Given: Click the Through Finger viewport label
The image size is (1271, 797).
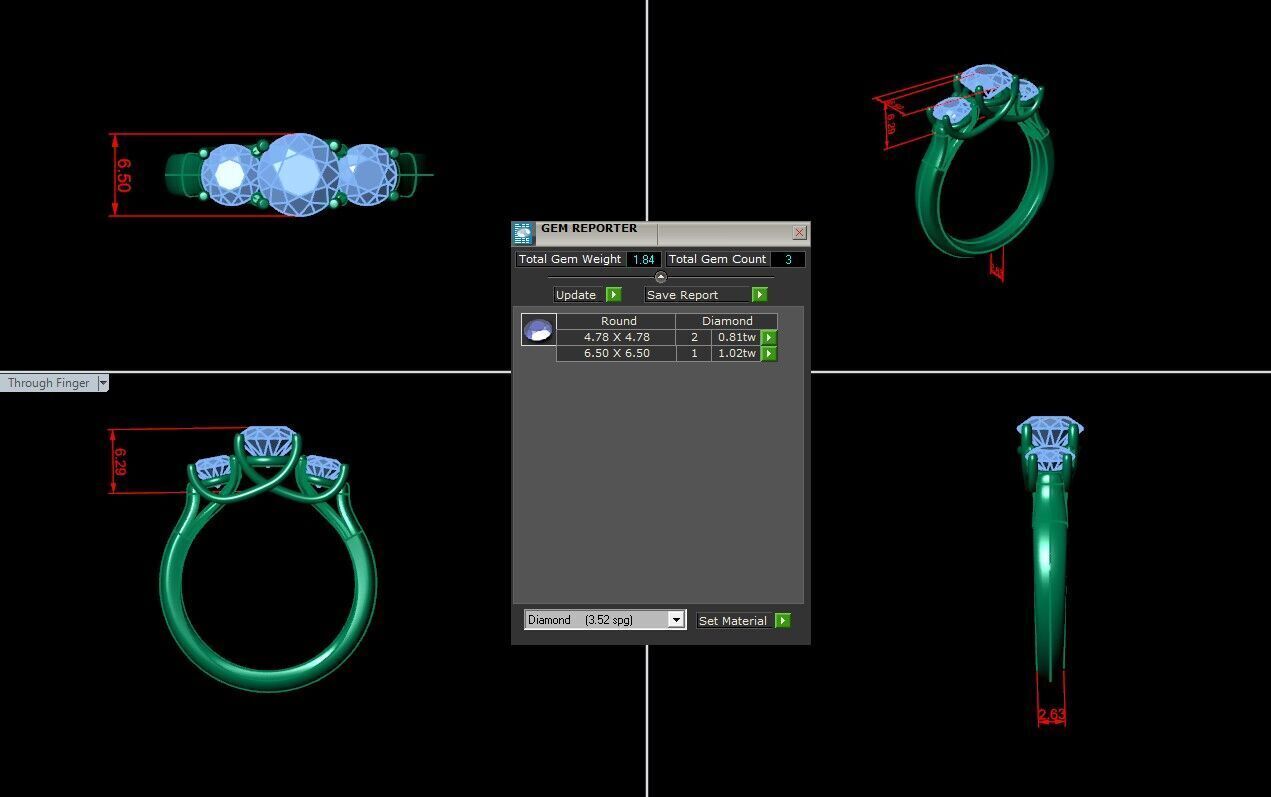Looking at the screenshot, I should pyautogui.click(x=49, y=383).
